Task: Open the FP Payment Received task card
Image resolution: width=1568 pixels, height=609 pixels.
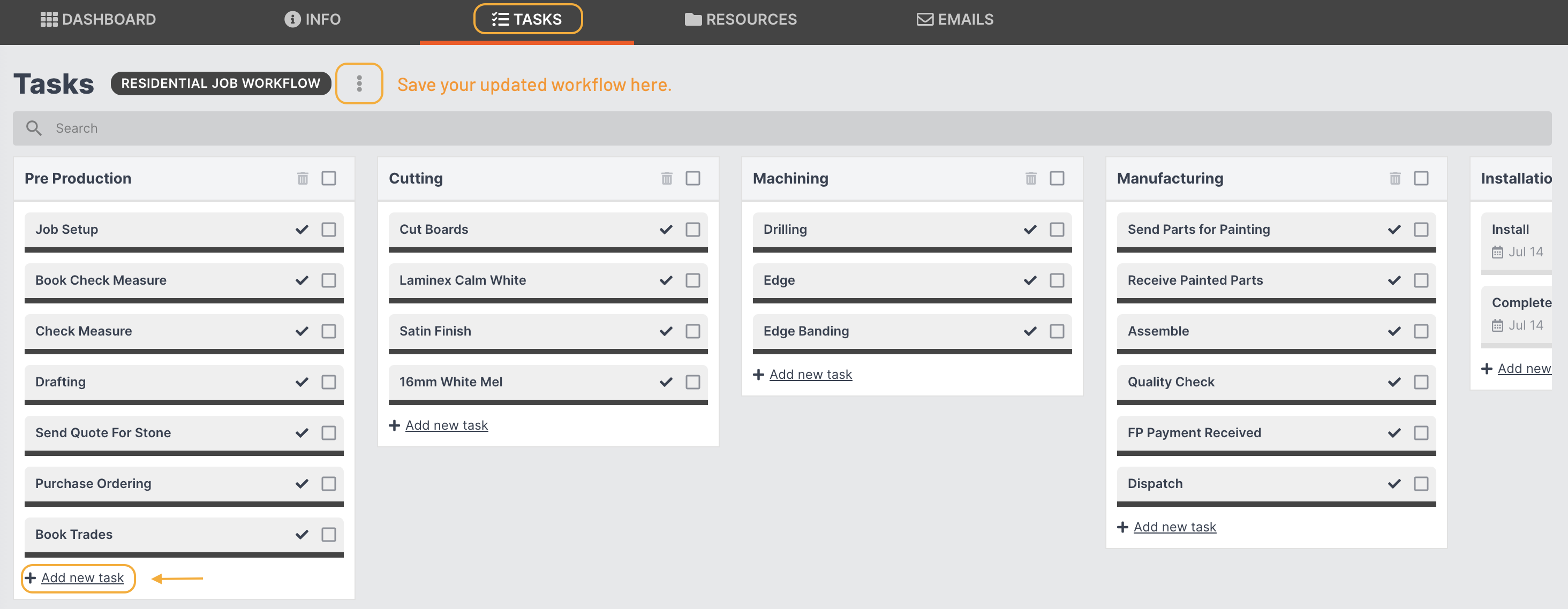Action: (1276, 436)
